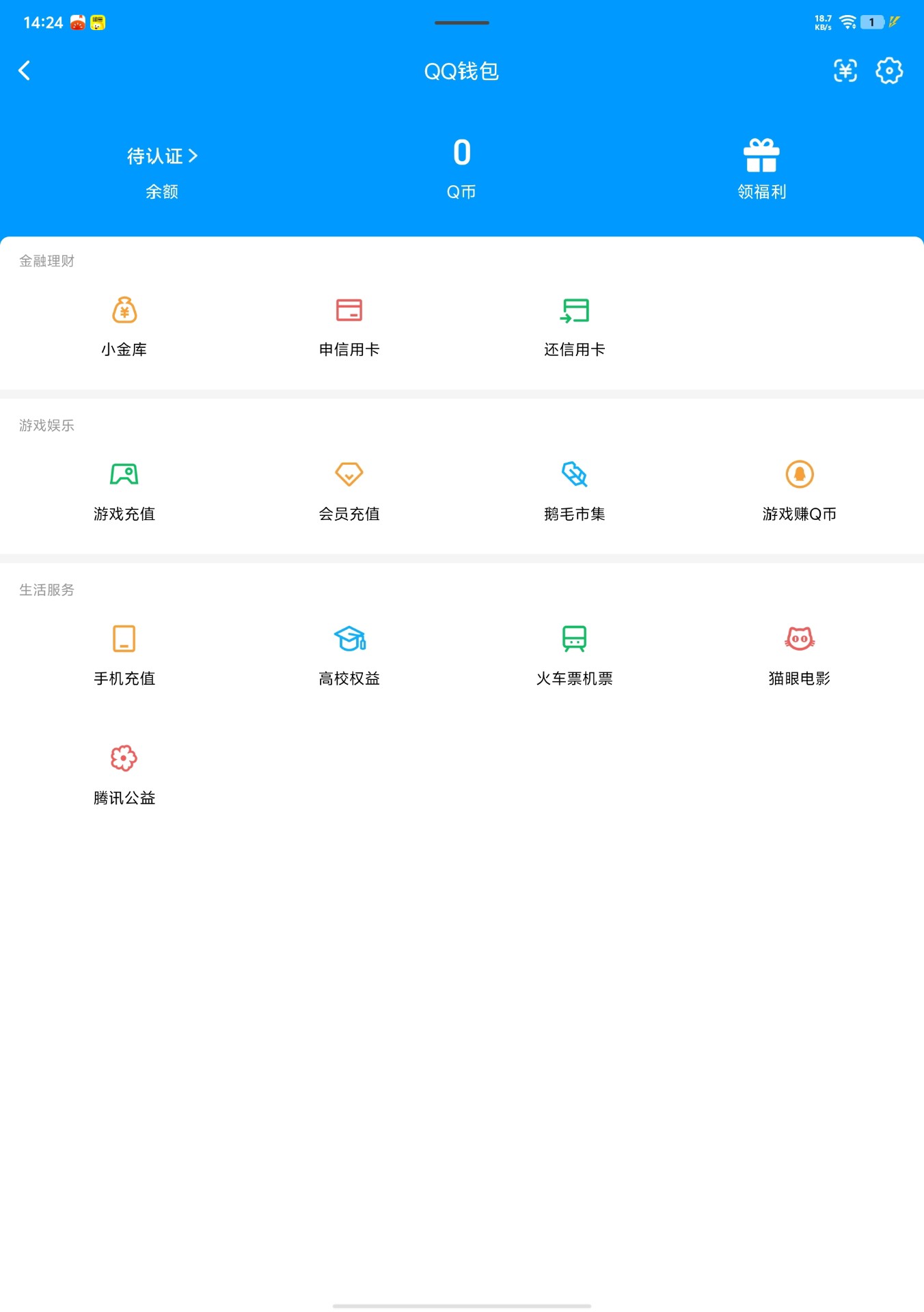Tap the 申信用卡 label
Image resolution: width=924 pixels, height=1312 pixels.
tap(349, 350)
